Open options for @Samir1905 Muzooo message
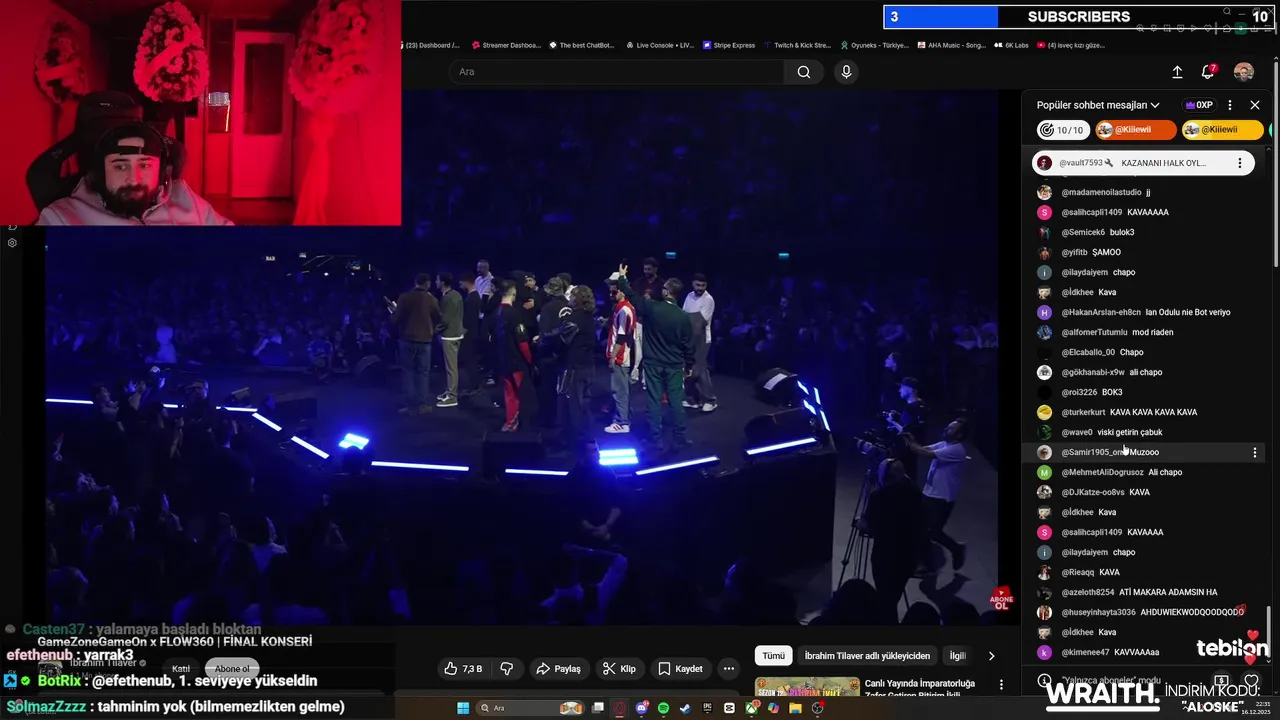Screen dimensions: 1280x720 [1255, 452]
